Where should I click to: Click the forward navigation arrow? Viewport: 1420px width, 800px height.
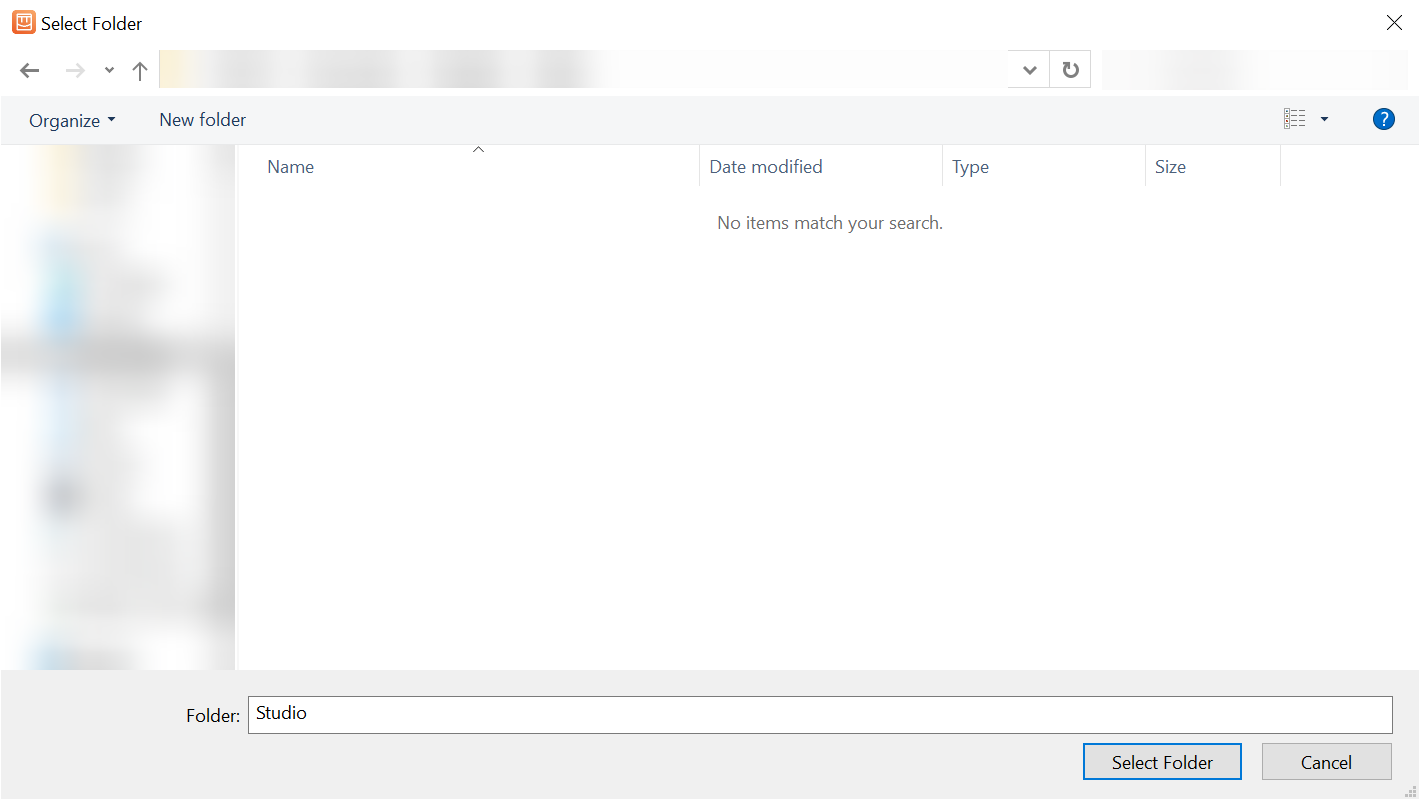74,70
